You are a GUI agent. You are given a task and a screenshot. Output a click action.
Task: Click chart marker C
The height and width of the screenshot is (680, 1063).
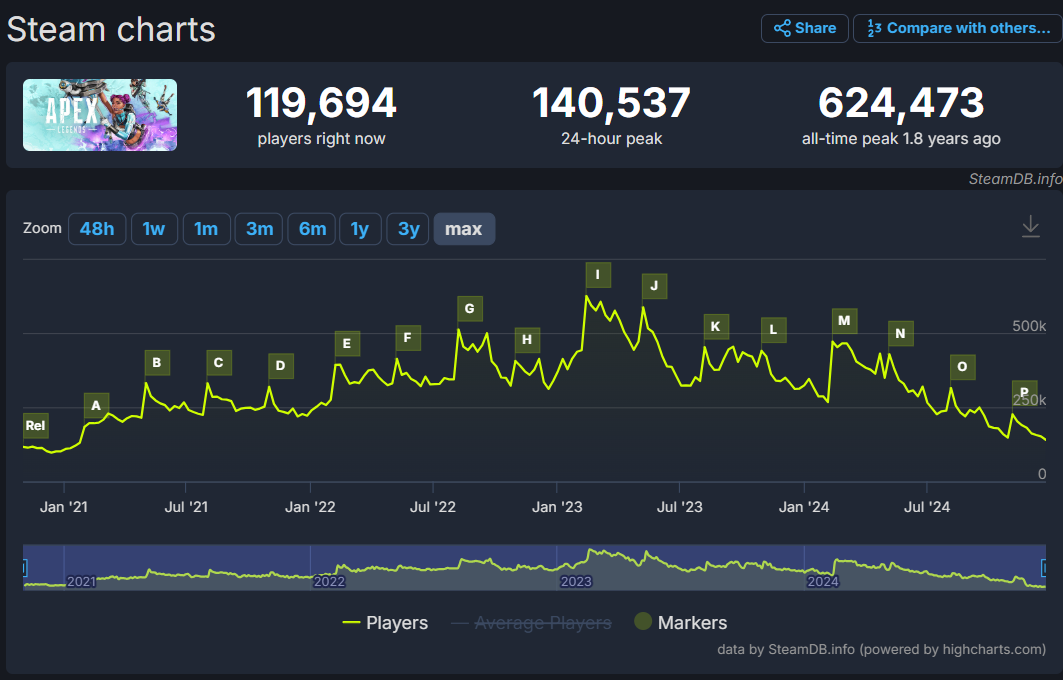219,363
